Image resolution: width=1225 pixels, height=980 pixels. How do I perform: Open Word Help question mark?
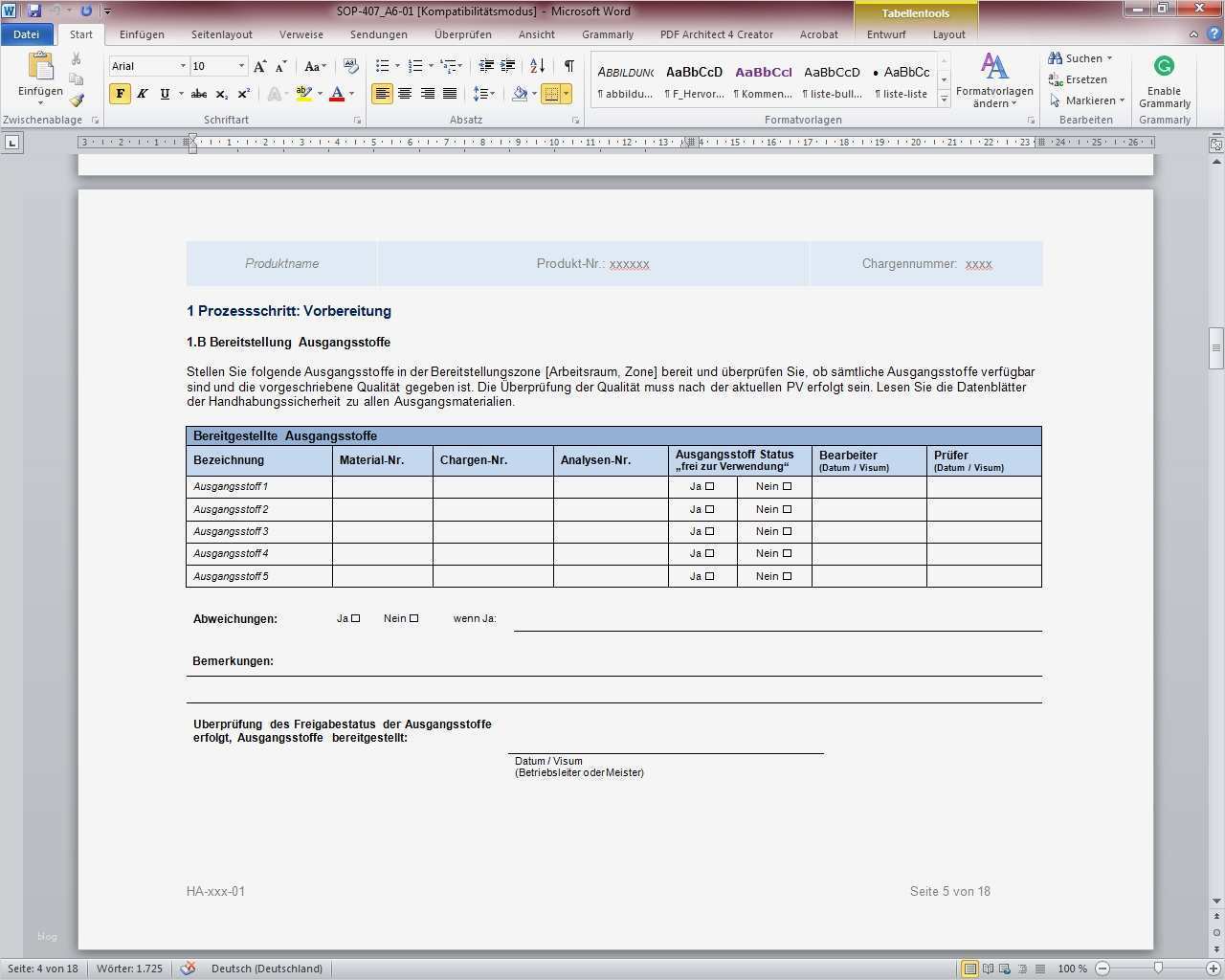1214,34
